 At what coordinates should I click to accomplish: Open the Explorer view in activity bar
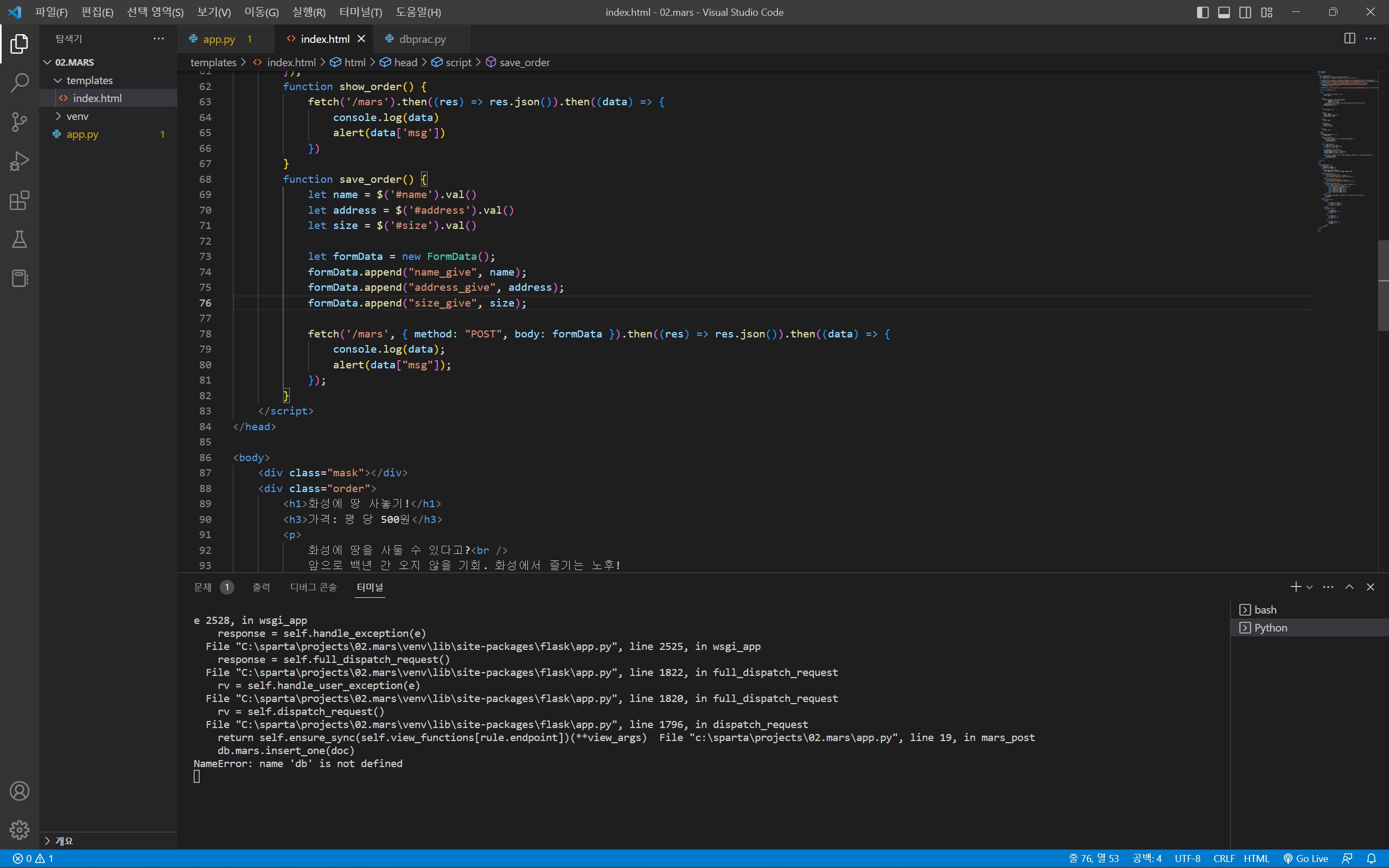point(20,43)
